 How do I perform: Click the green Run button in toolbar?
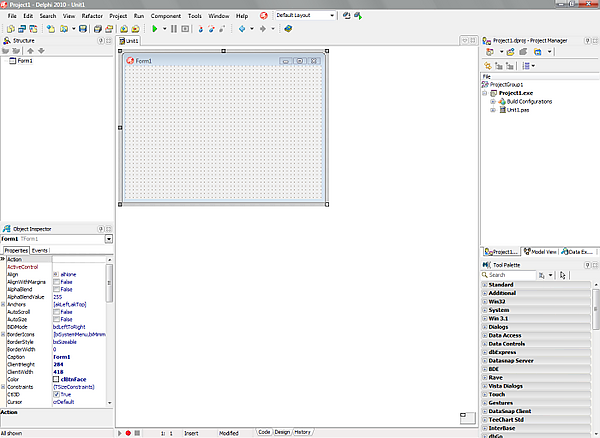(x=154, y=30)
